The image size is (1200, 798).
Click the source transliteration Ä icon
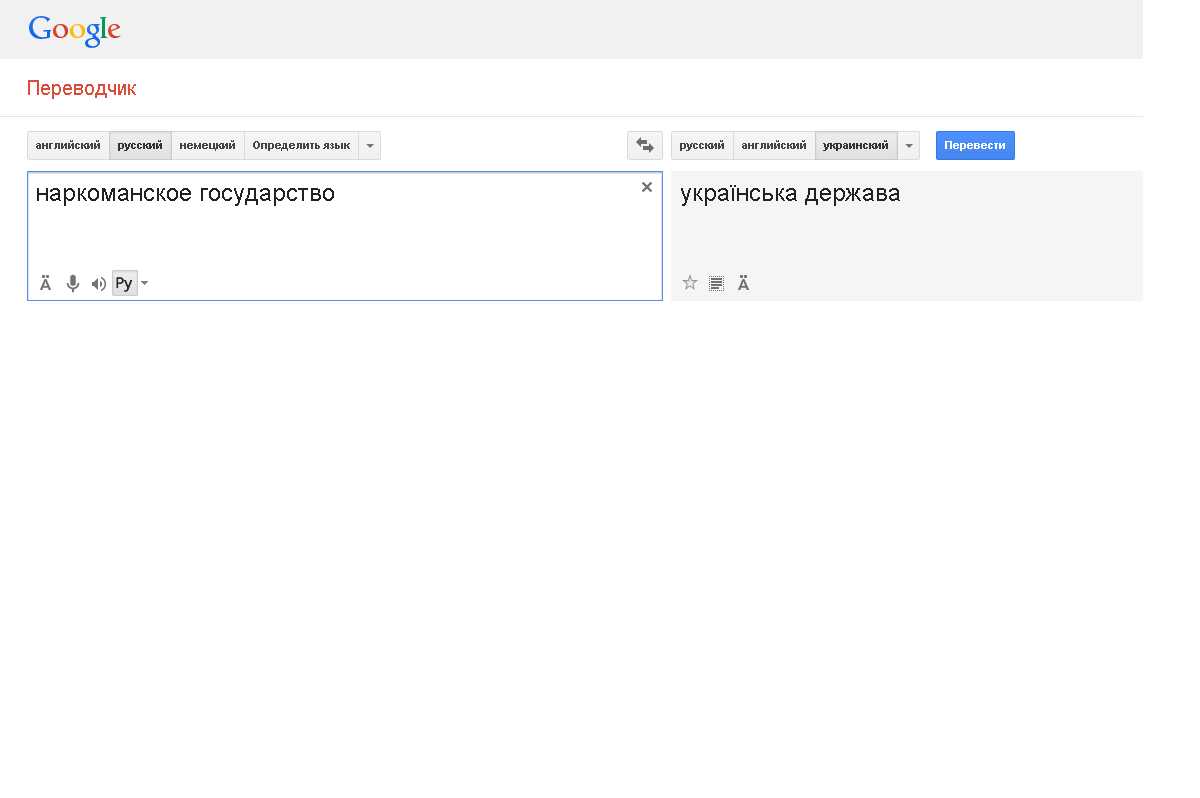(46, 284)
